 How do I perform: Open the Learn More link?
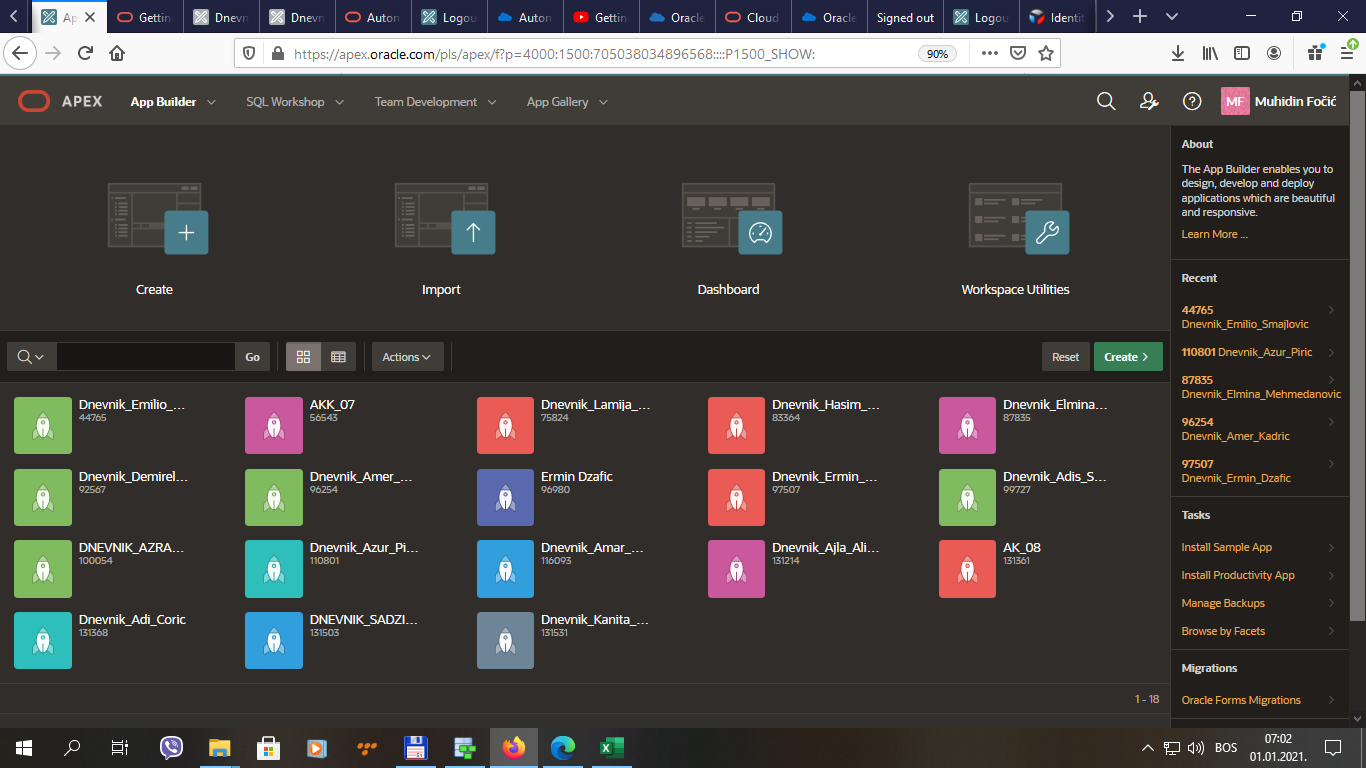[x=1214, y=234]
